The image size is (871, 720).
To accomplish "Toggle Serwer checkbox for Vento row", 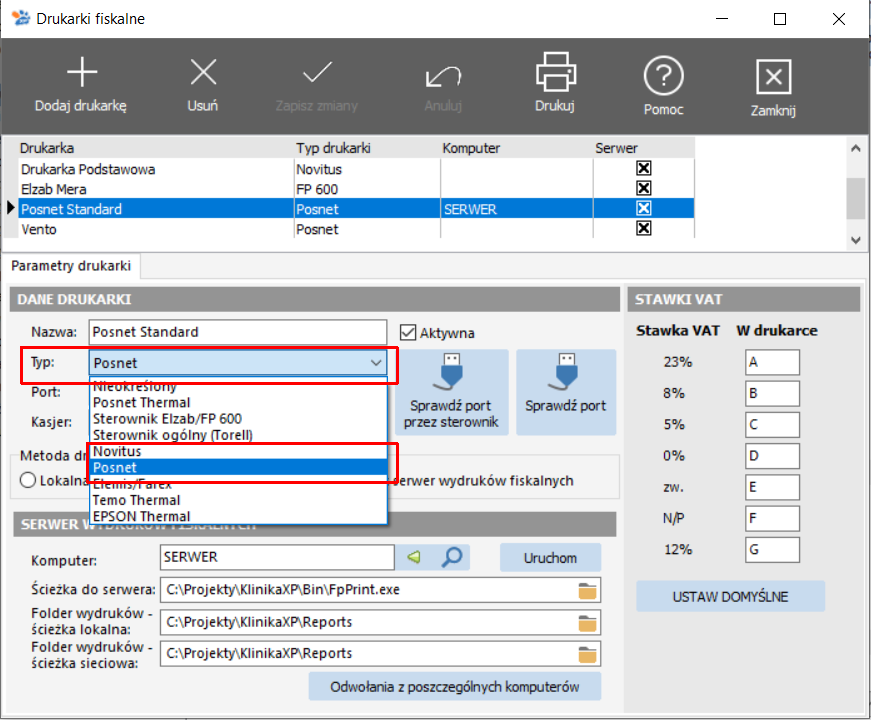I will [x=644, y=228].
